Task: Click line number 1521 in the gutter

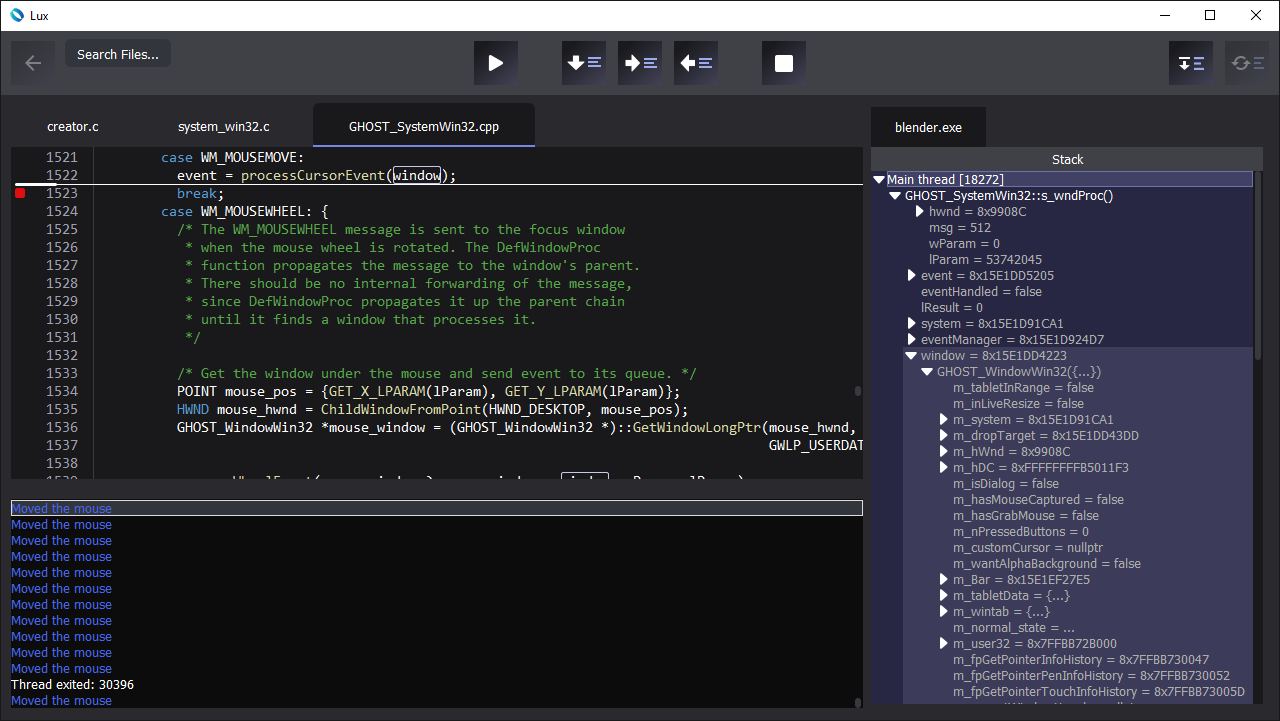Action: click(x=62, y=157)
